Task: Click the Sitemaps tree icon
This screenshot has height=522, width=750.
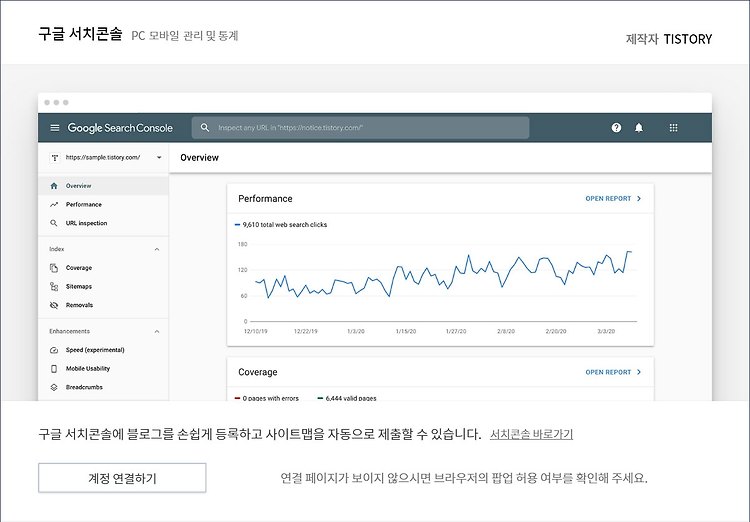Action: [54, 287]
